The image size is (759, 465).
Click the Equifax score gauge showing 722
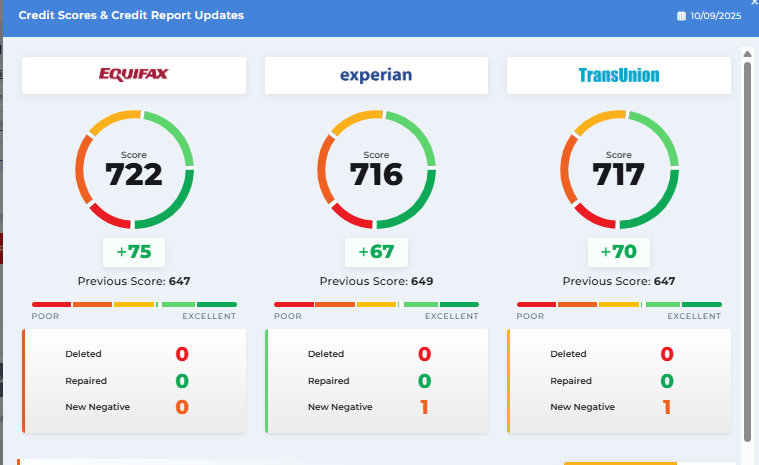135,169
